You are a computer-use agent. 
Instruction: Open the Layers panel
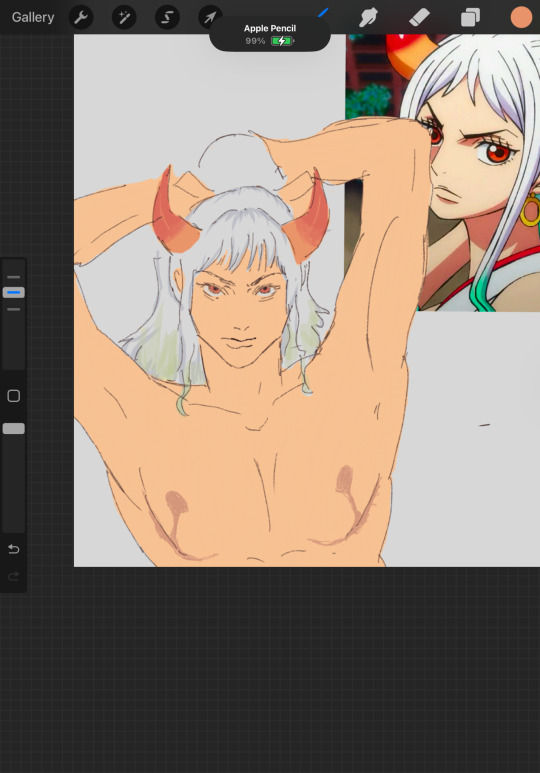470,18
